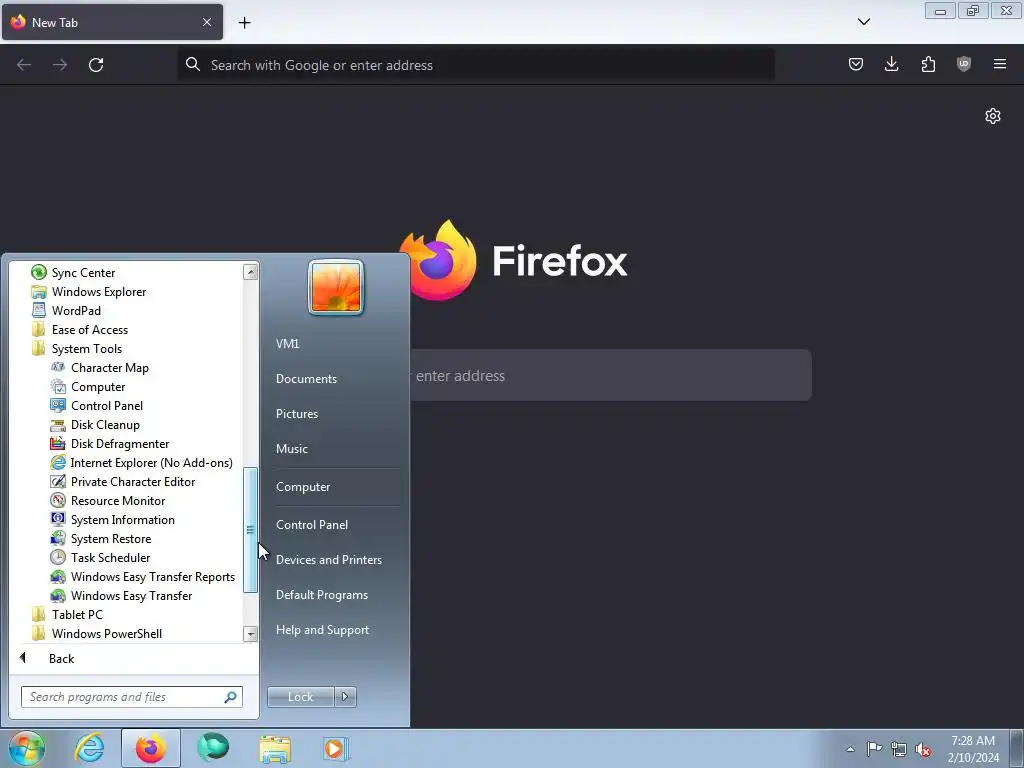Image resolution: width=1024 pixels, height=768 pixels.
Task: Click the muted volume tray icon
Action: click(923, 749)
